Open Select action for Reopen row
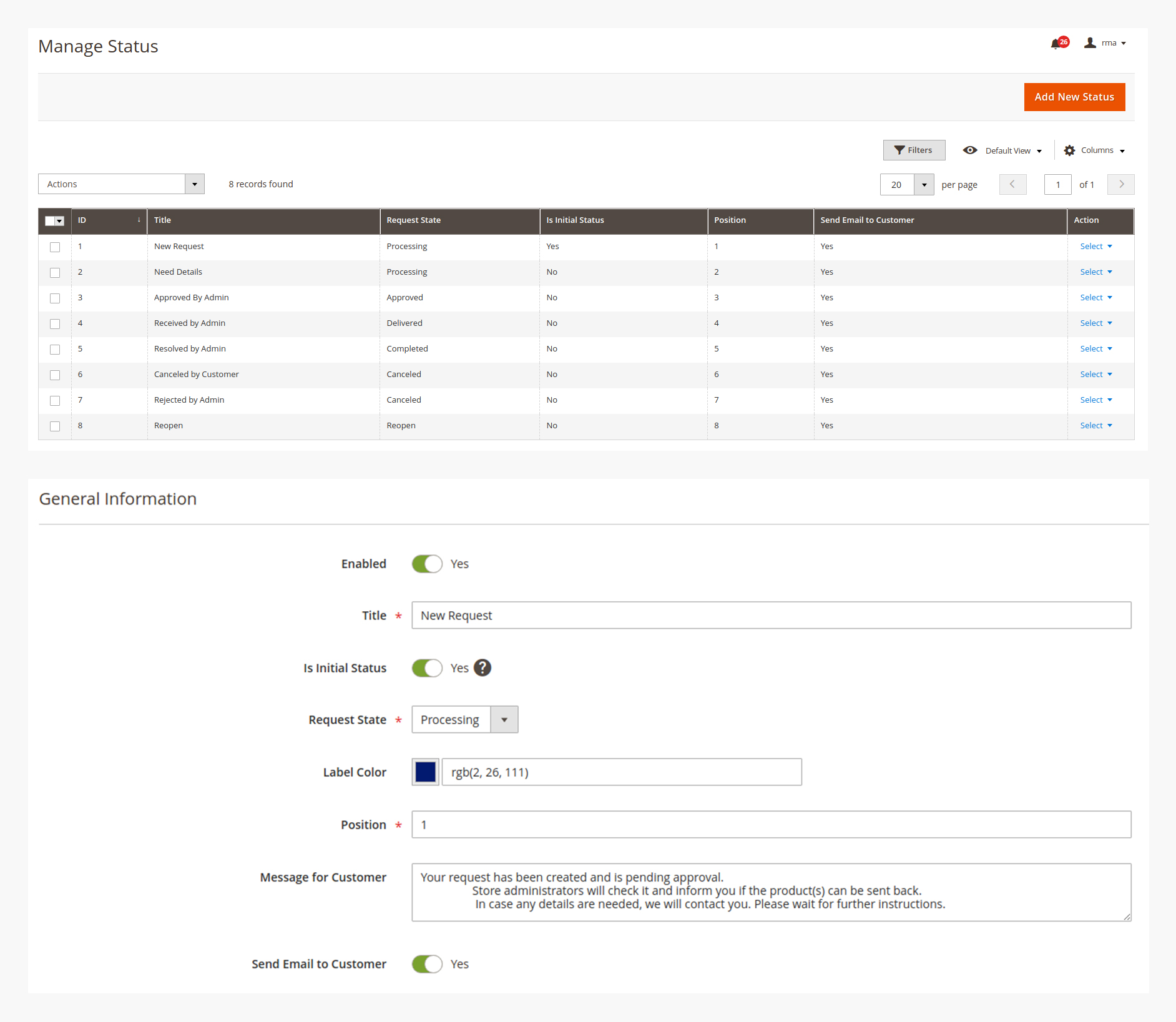 1095,426
